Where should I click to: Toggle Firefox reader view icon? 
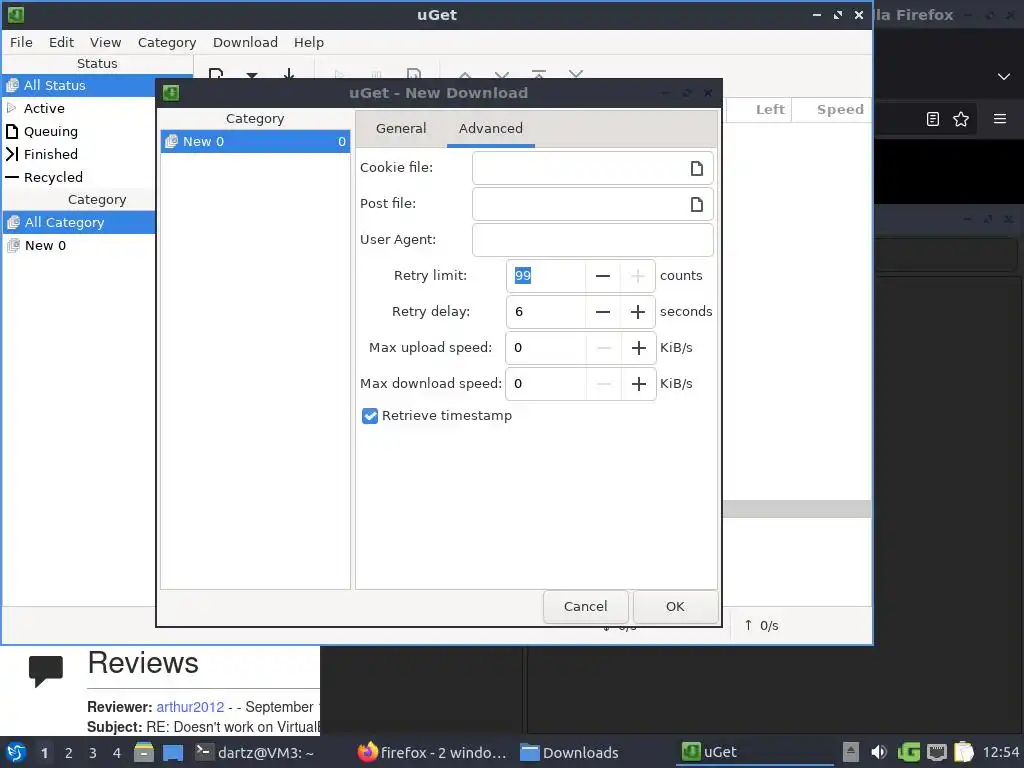(x=933, y=119)
